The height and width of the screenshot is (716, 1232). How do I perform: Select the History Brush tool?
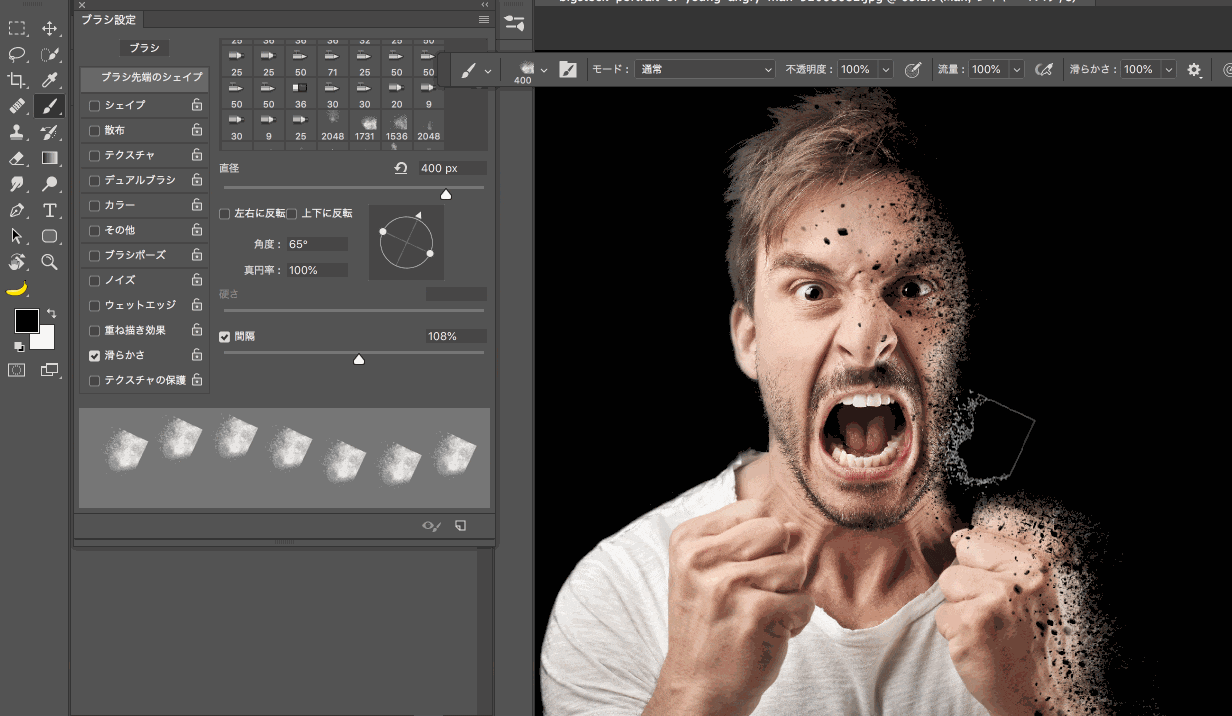[x=49, y=132]
